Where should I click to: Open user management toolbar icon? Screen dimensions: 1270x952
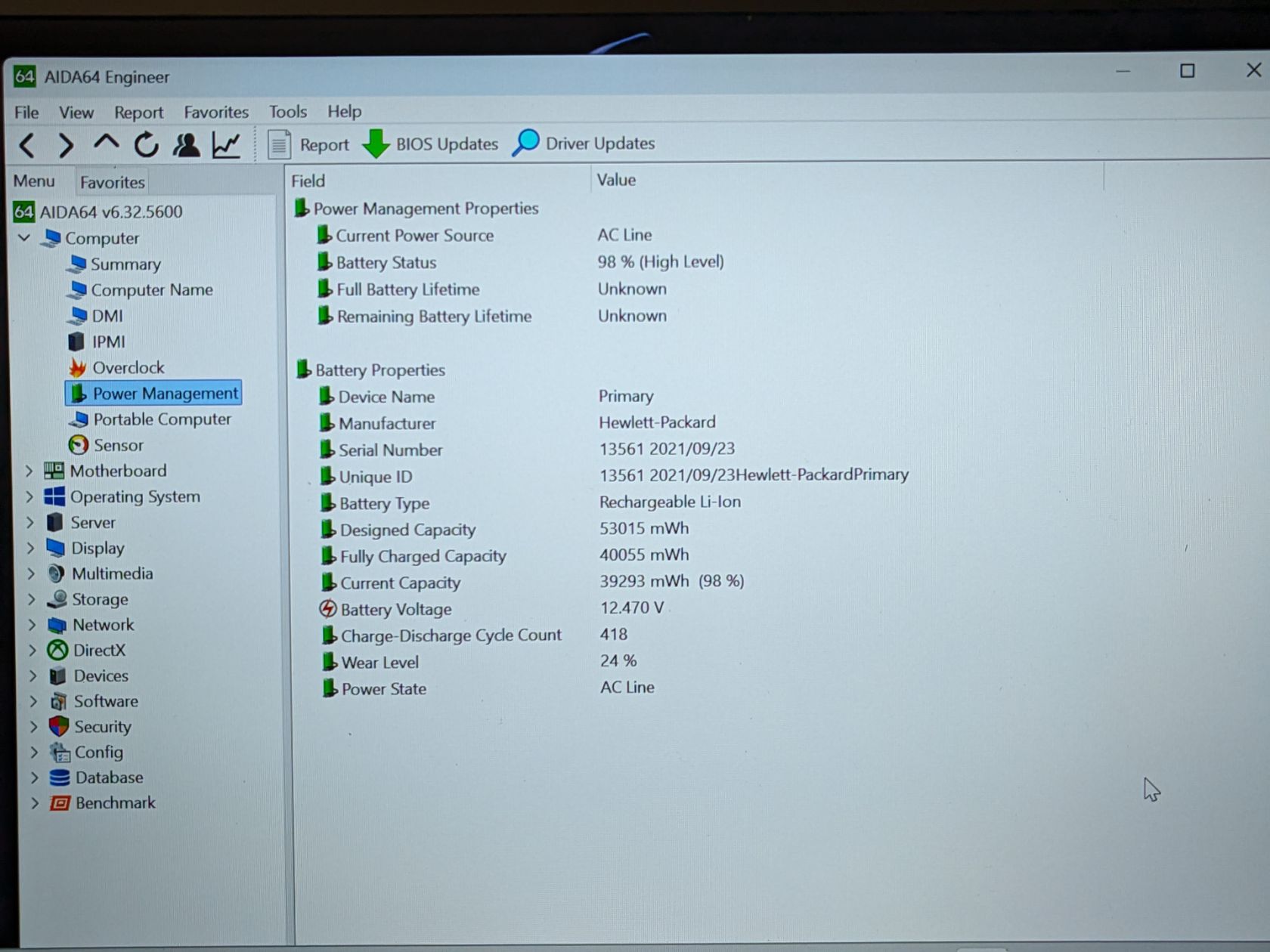(186, 144)
